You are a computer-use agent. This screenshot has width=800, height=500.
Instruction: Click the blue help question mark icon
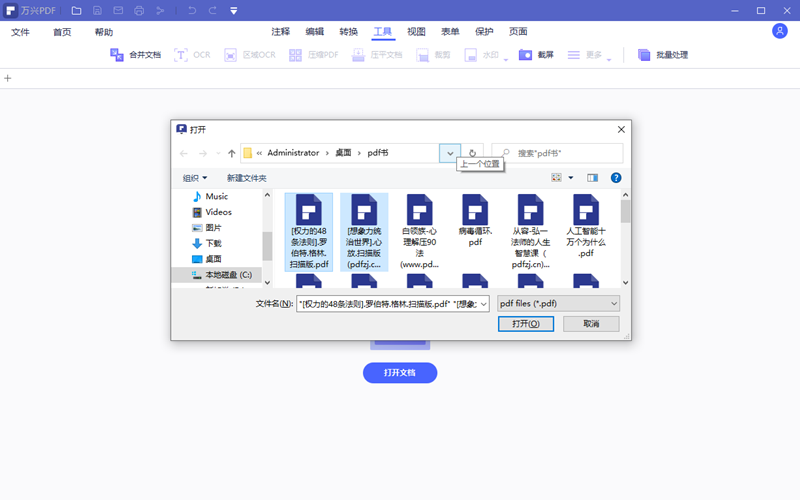tap(616, 178)
